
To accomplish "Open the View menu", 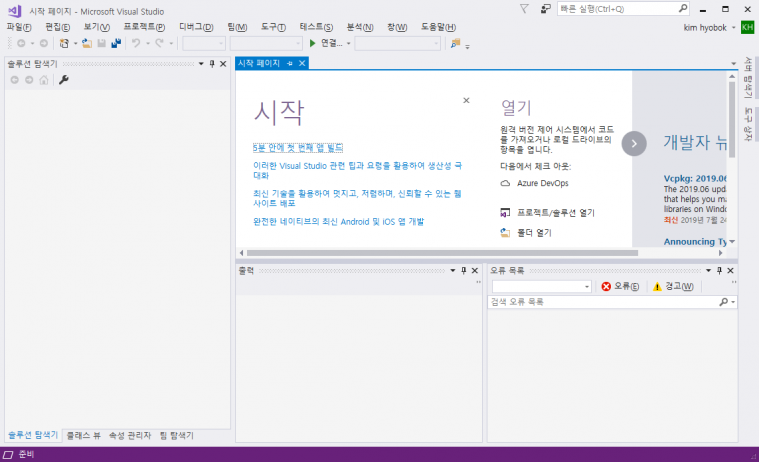I will coord(96,27).
